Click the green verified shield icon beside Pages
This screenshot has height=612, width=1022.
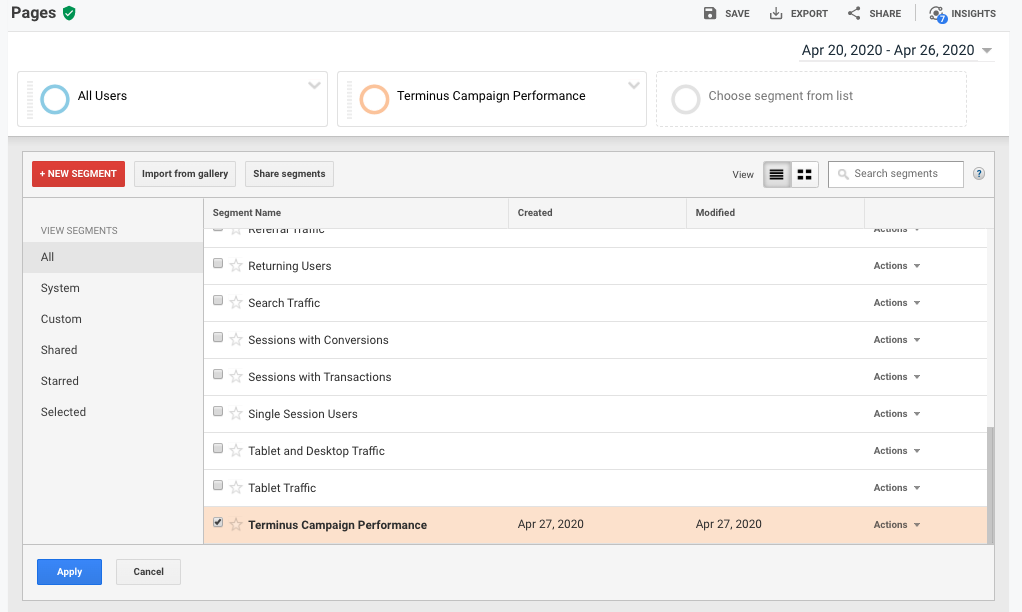point(69,13)
